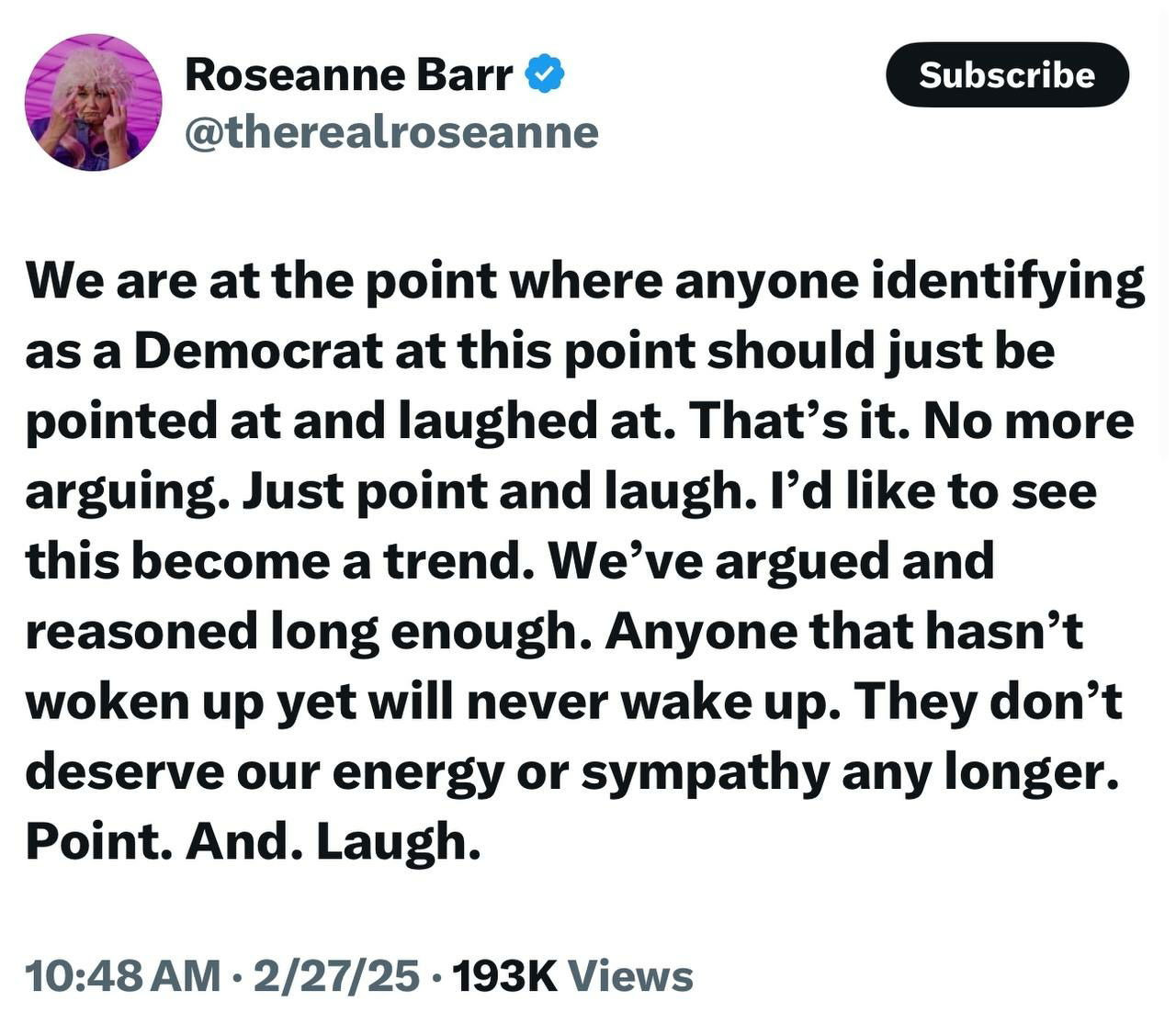
Task: Open the Roseanne Barr display name link
Action: 349,74
